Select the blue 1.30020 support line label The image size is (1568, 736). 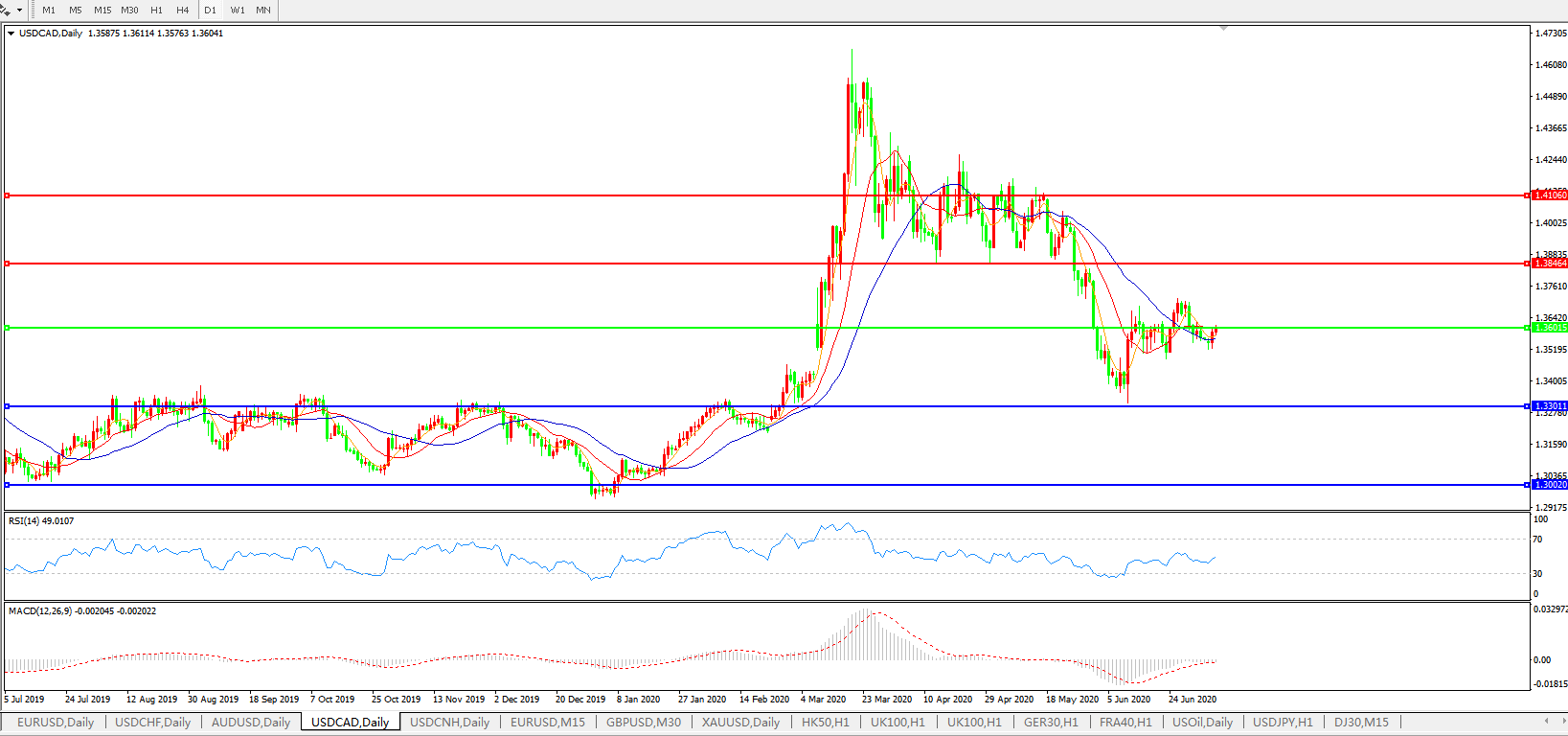coord(1550,485)
